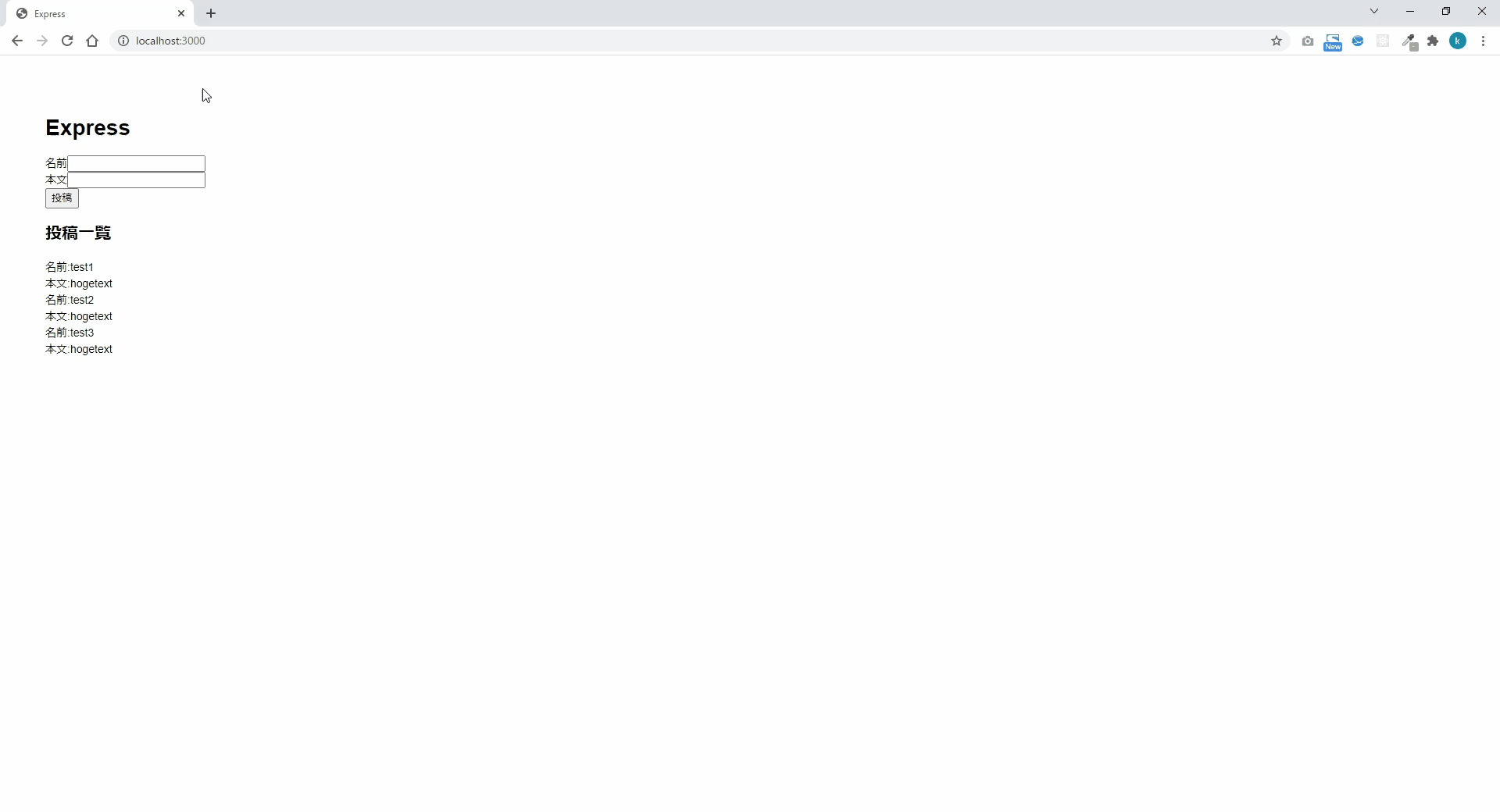
Task: Open the camera screenshot extension
Action: tap(1308, 41)
